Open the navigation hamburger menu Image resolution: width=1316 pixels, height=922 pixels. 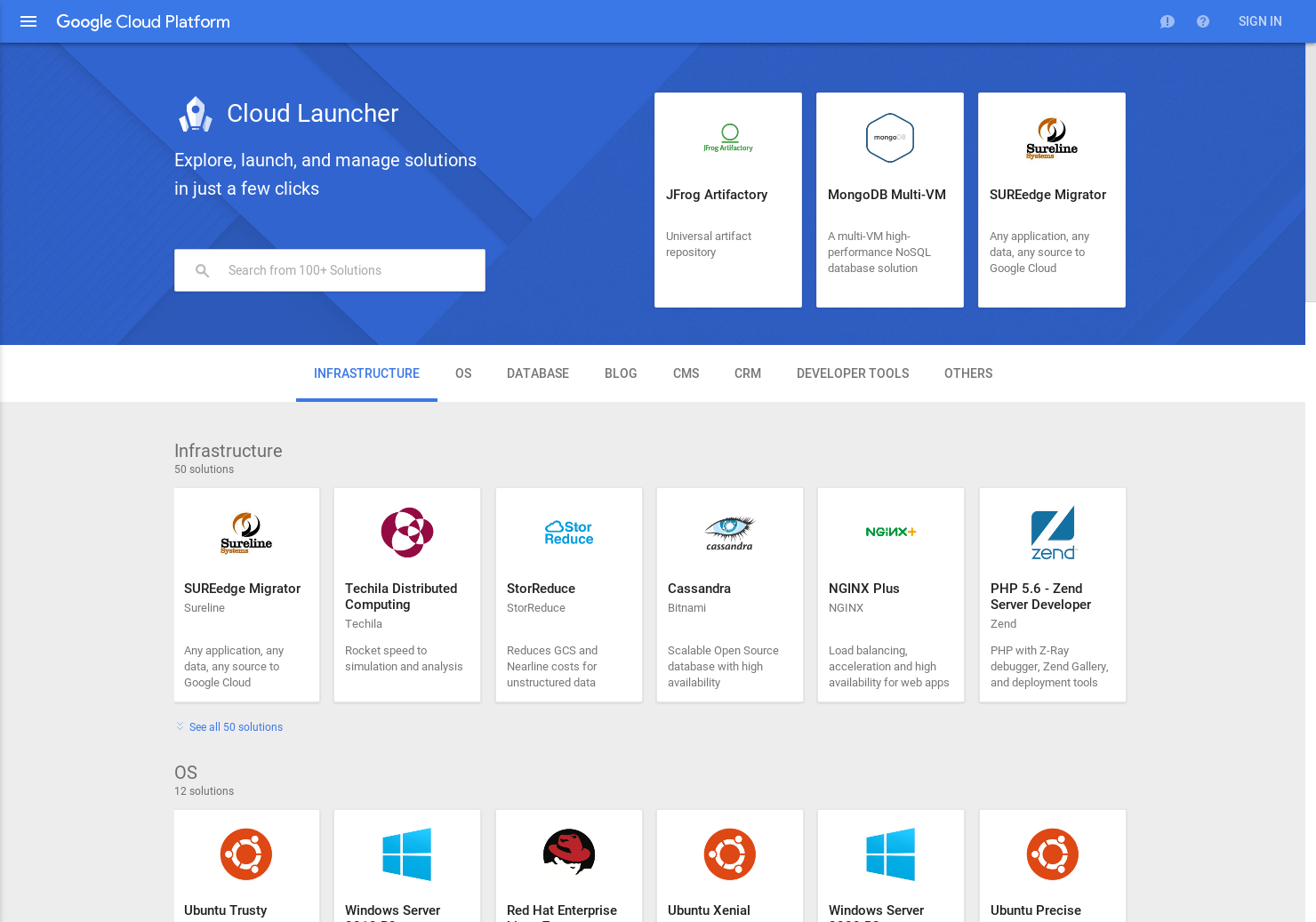click(x=28, y=21)
